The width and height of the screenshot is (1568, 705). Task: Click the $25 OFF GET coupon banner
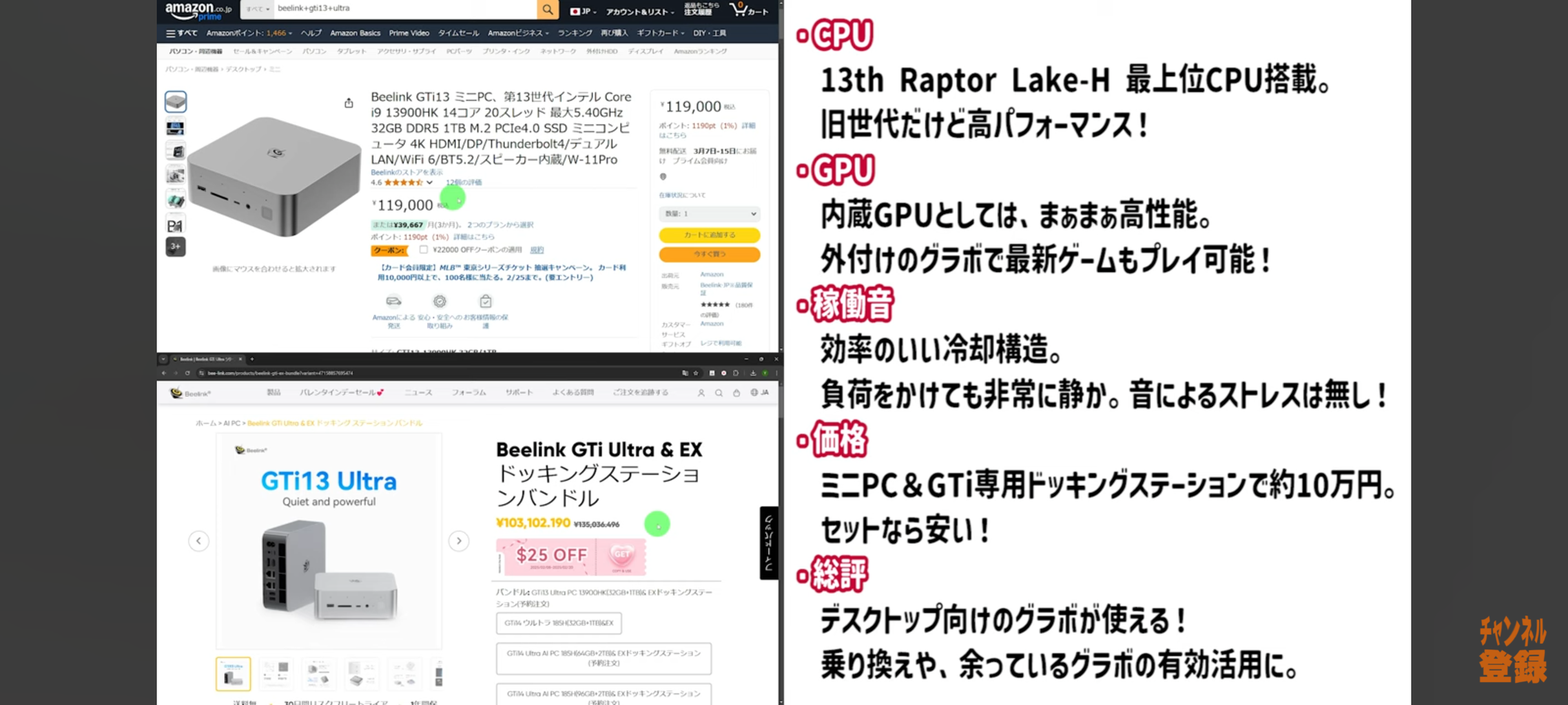(x=571, y=557)
